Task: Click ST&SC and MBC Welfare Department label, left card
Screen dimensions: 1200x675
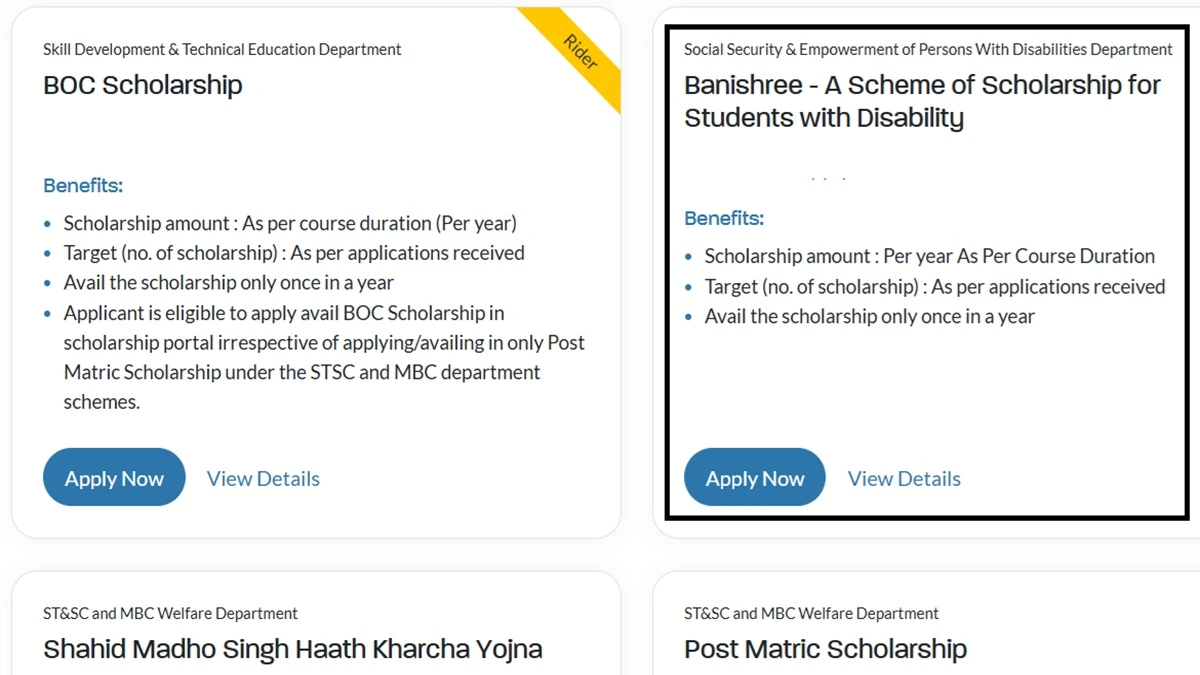Action: pos(170,613)
